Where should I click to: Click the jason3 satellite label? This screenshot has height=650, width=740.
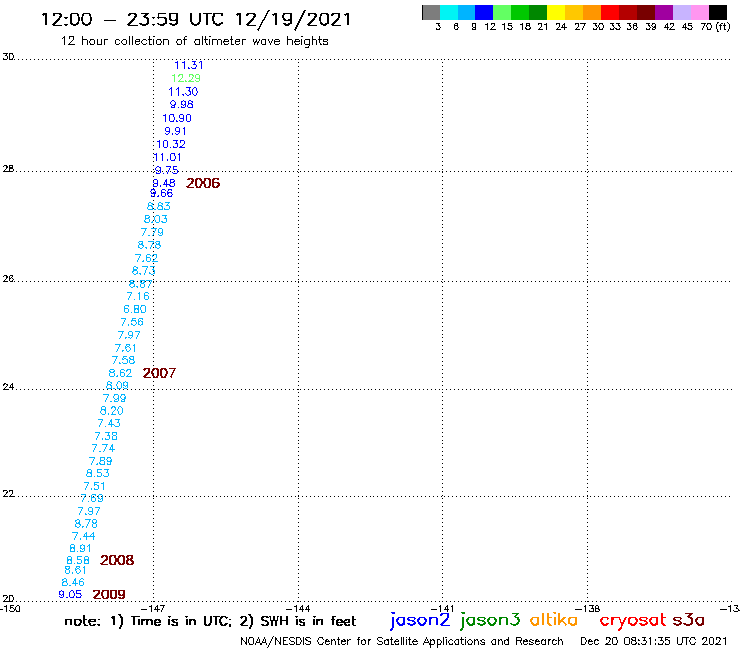coord(490,620)
